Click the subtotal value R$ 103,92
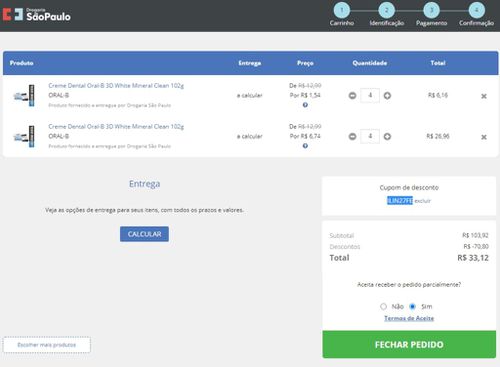The width and height of the screenshot is (500, 367). tap(475, 235)
